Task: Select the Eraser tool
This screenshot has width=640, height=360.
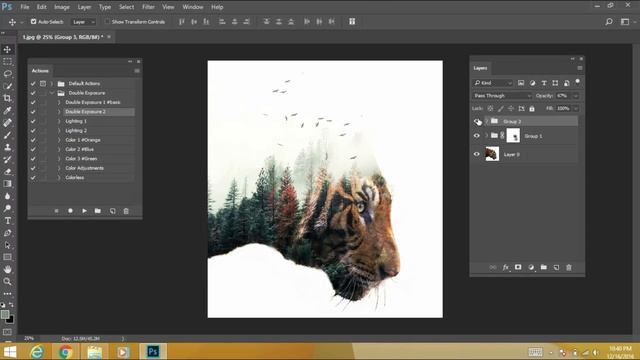Action: coord(7,171)
